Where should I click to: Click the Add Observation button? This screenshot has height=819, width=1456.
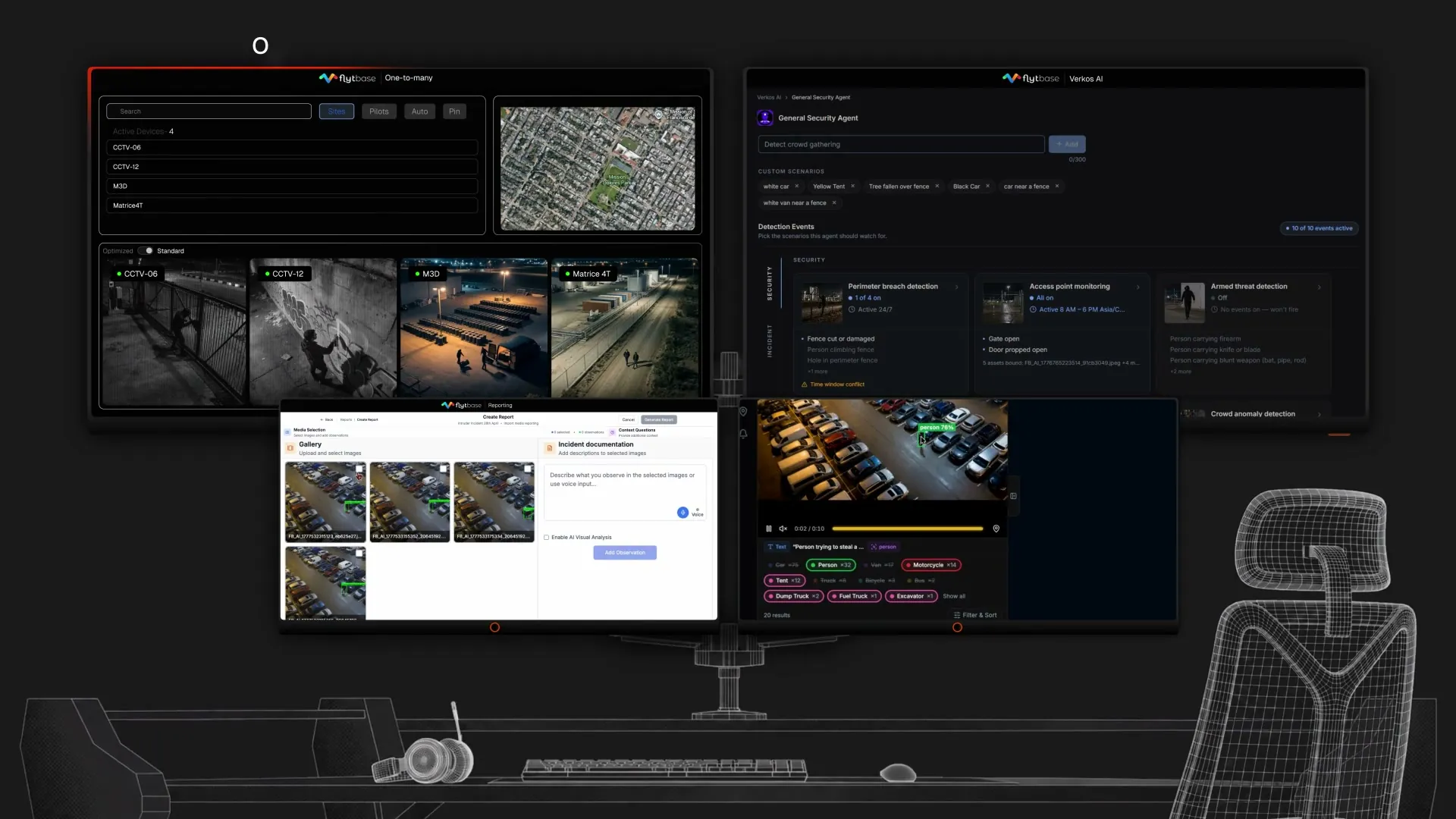625,553
